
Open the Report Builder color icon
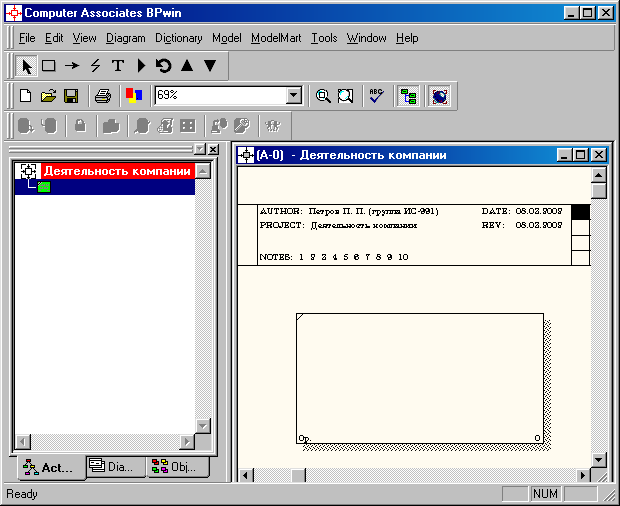(x=134, y=96)
